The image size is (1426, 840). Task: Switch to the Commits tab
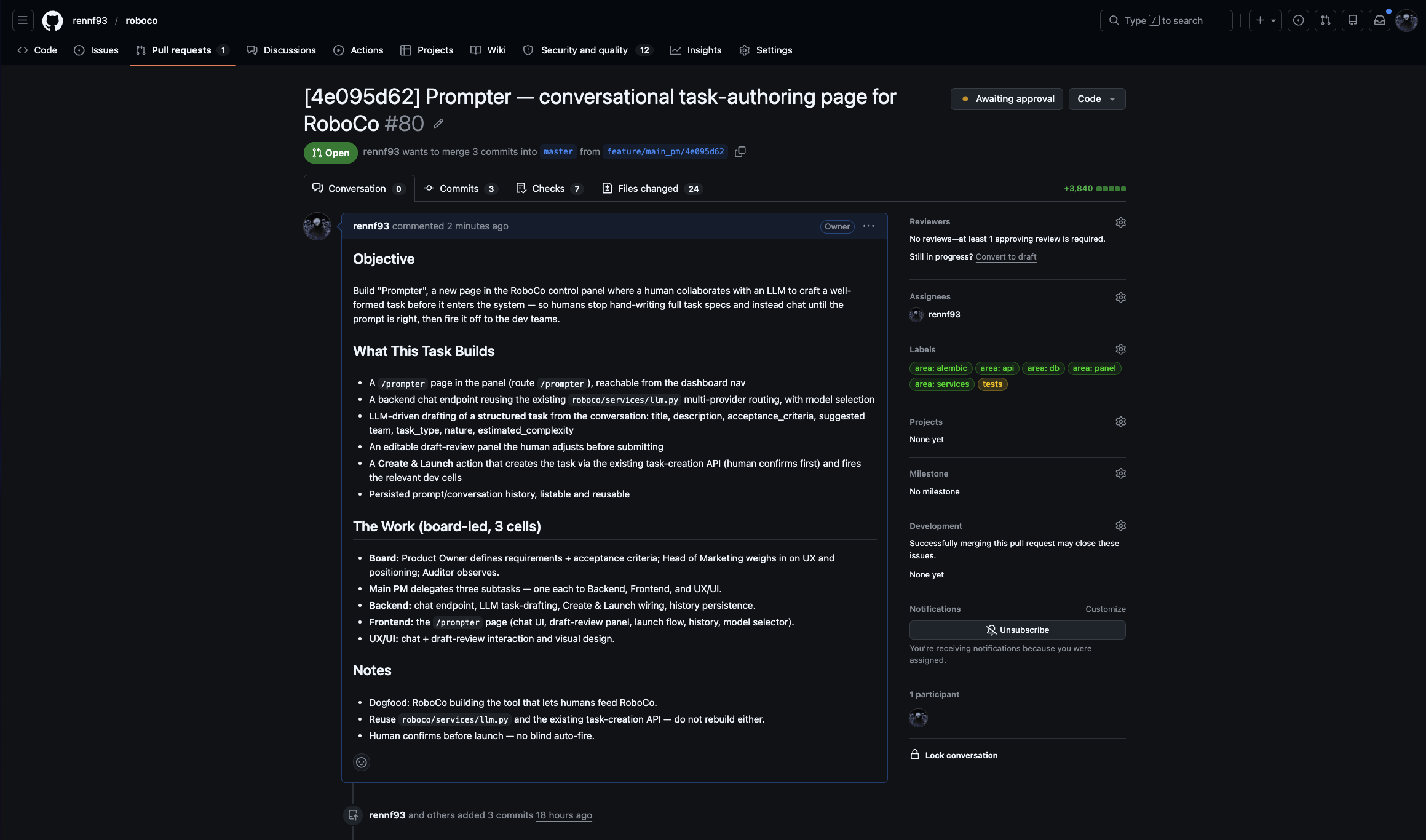461,189
